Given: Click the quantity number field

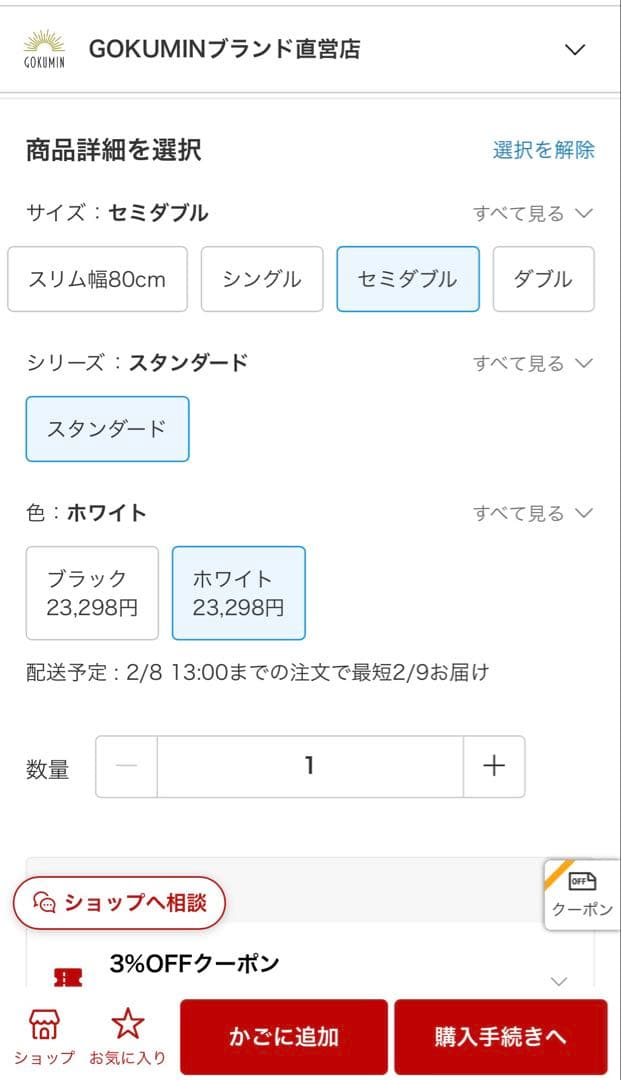Looking at the screenshot, I should coord(310,766).
